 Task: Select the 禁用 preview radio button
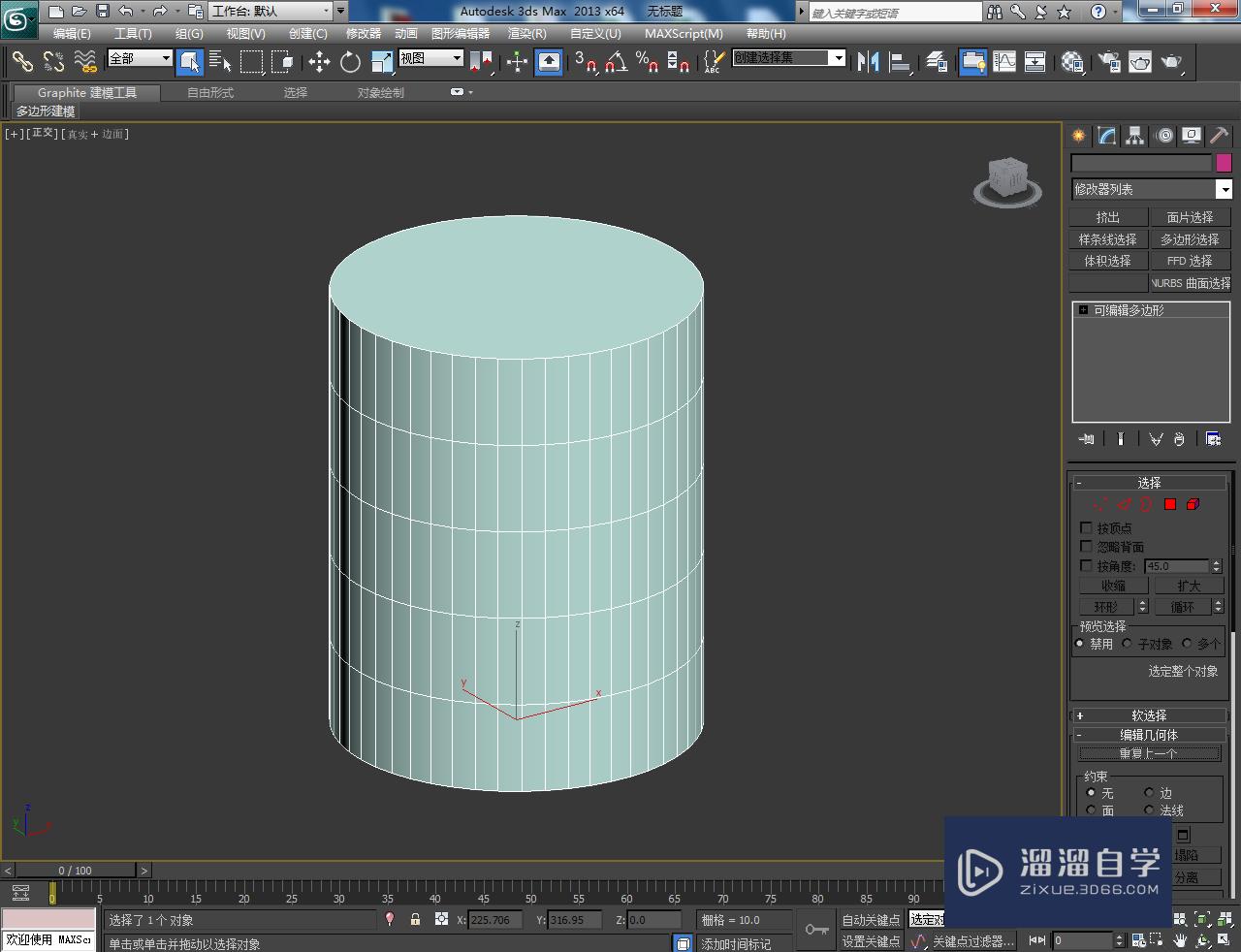pyautogui.click(x=1079, y=643)
